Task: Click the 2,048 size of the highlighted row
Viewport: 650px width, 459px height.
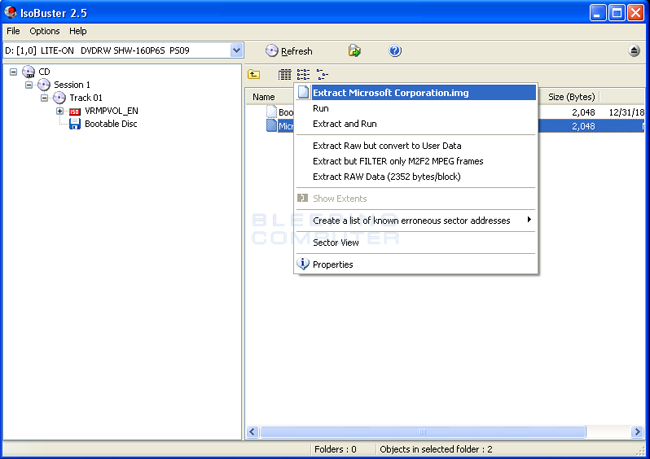Action: pos(583,126)
